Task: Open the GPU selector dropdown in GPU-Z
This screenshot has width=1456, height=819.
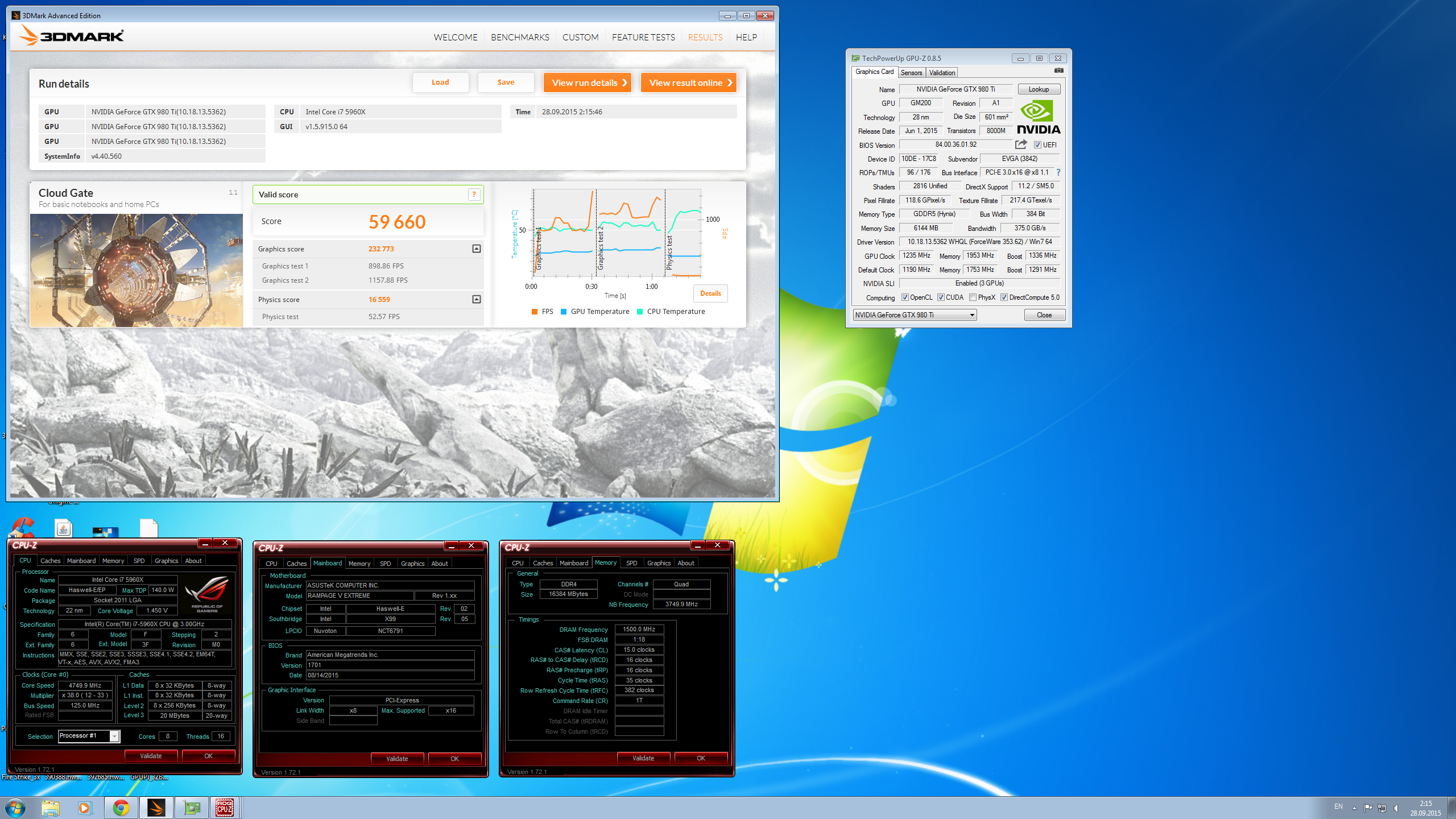Action: tap(915, 315)
